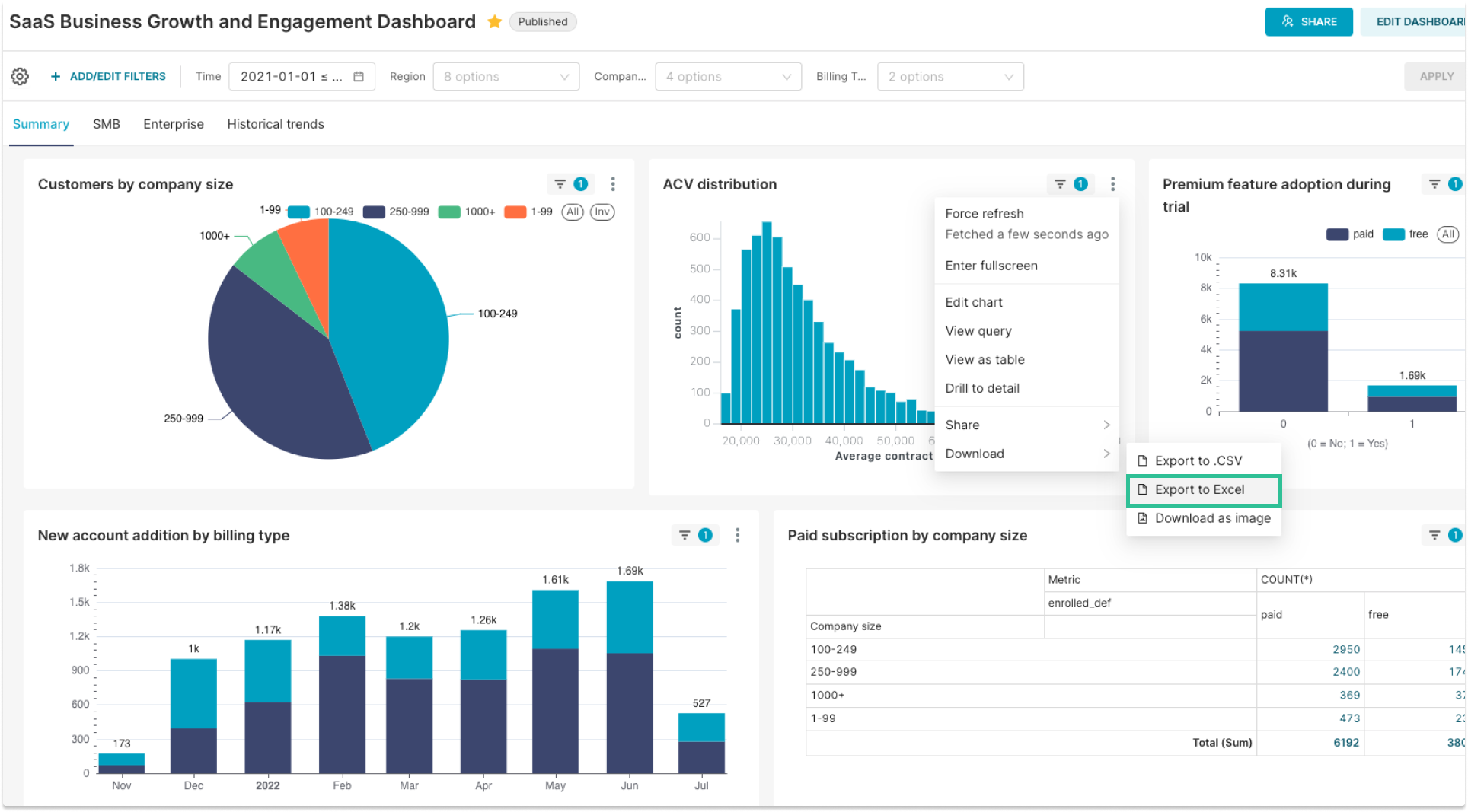Click the SHARE button
This screenshot has height=812, width=1468.
[x=1309, y=21]
